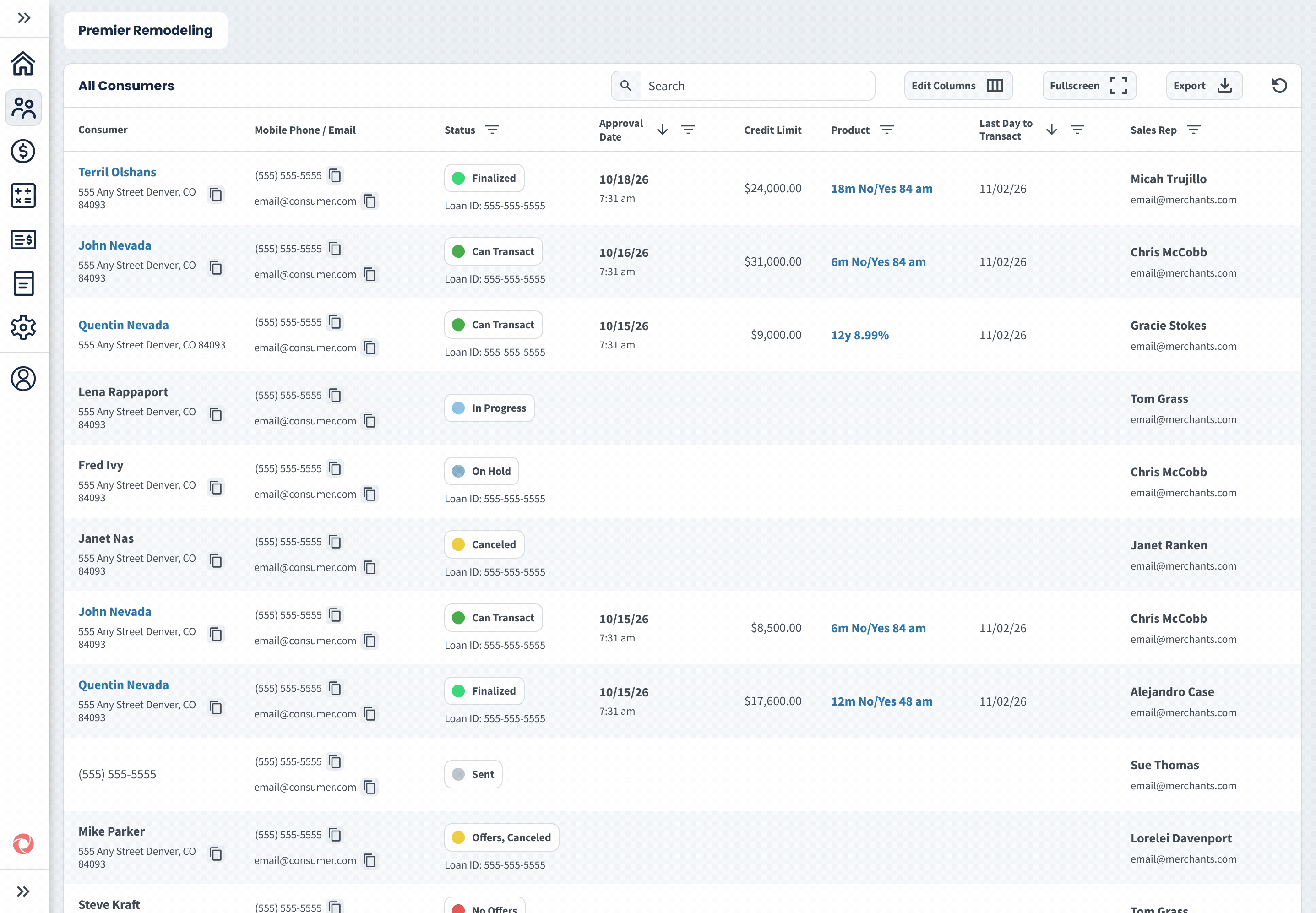Select the Consumers people icon in sidebar
Viewport: 1316px width, 913px height.
[23, 108]
